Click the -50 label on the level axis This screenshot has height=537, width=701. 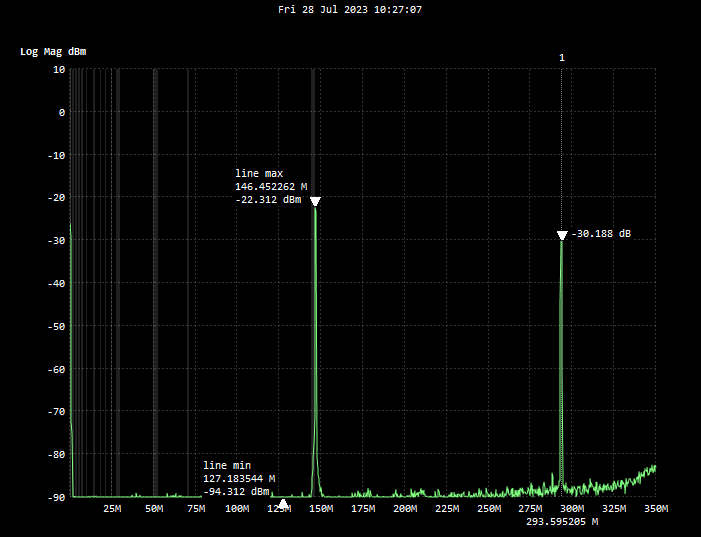pos(55,326)
